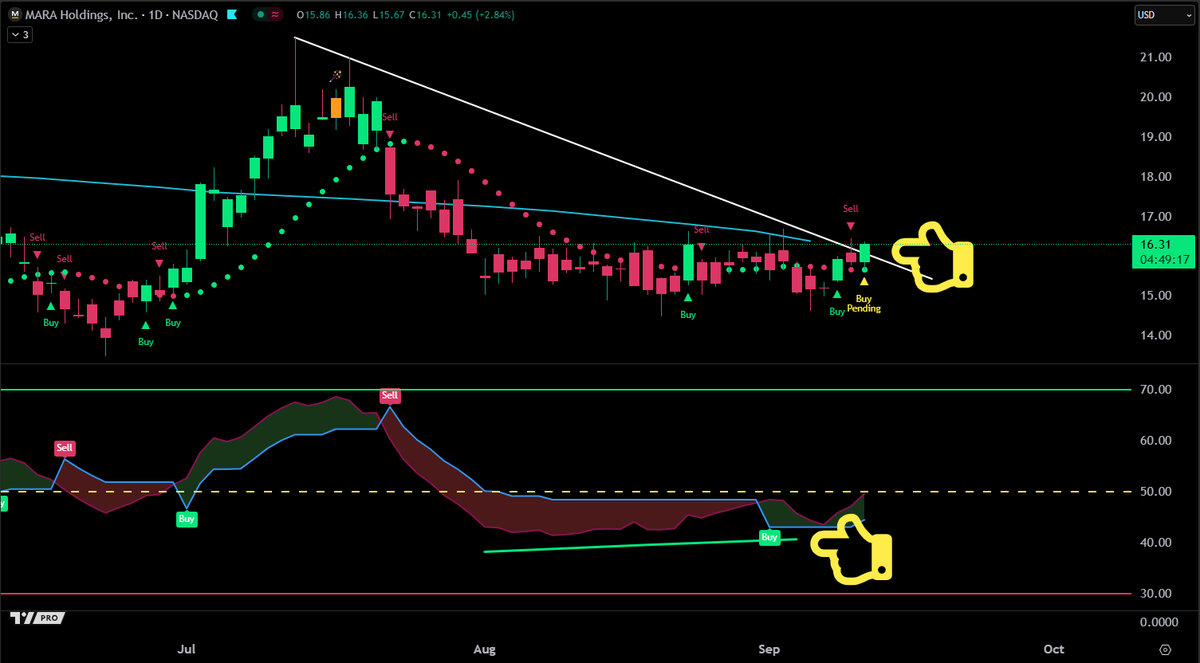Click the H16.36 high price value

(350, 15)
